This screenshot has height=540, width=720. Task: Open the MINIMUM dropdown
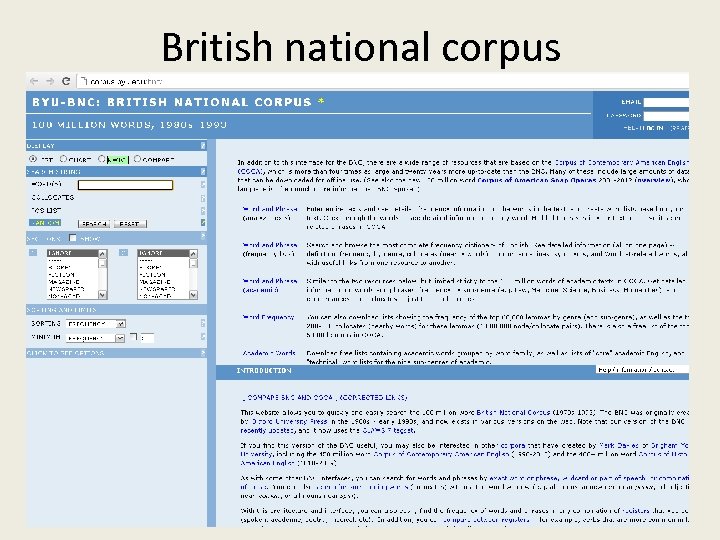point(96,338)
